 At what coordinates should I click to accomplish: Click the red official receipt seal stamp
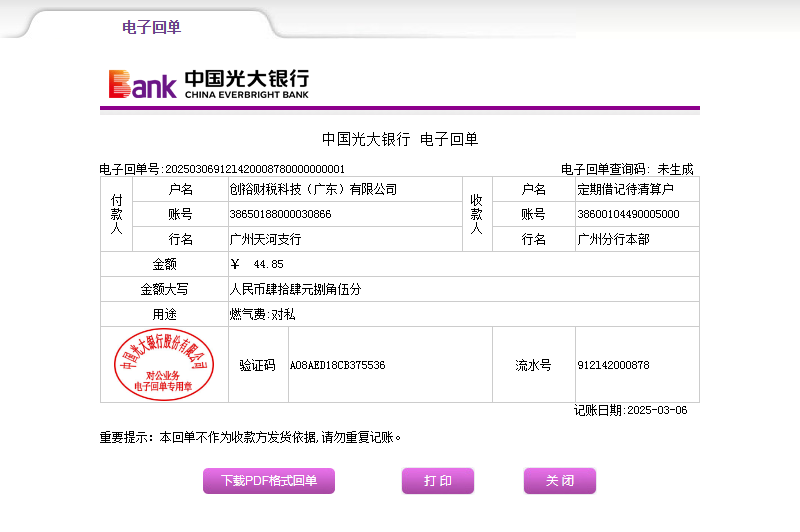[163, 364]
